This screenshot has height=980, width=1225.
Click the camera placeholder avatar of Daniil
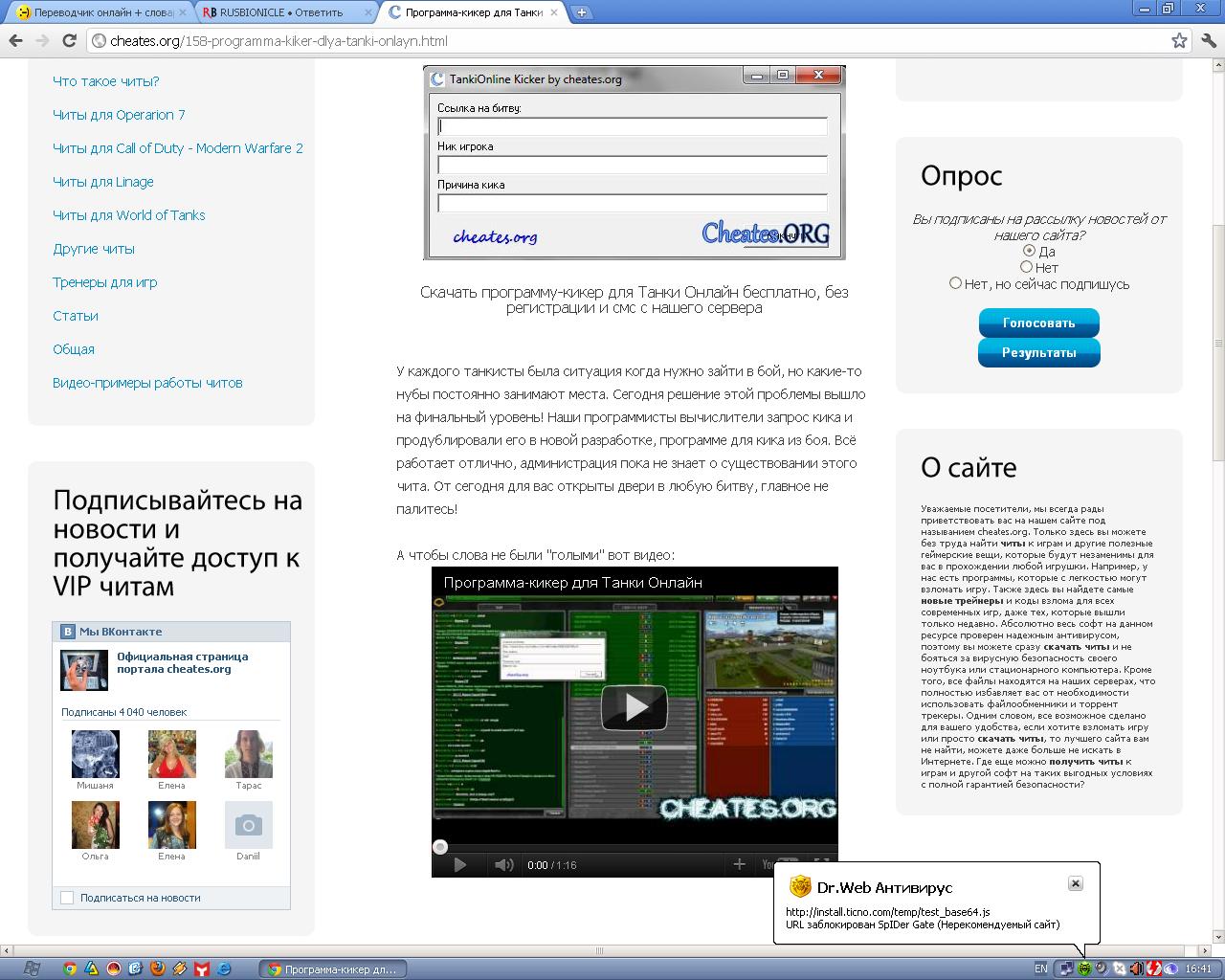point(248,825)
